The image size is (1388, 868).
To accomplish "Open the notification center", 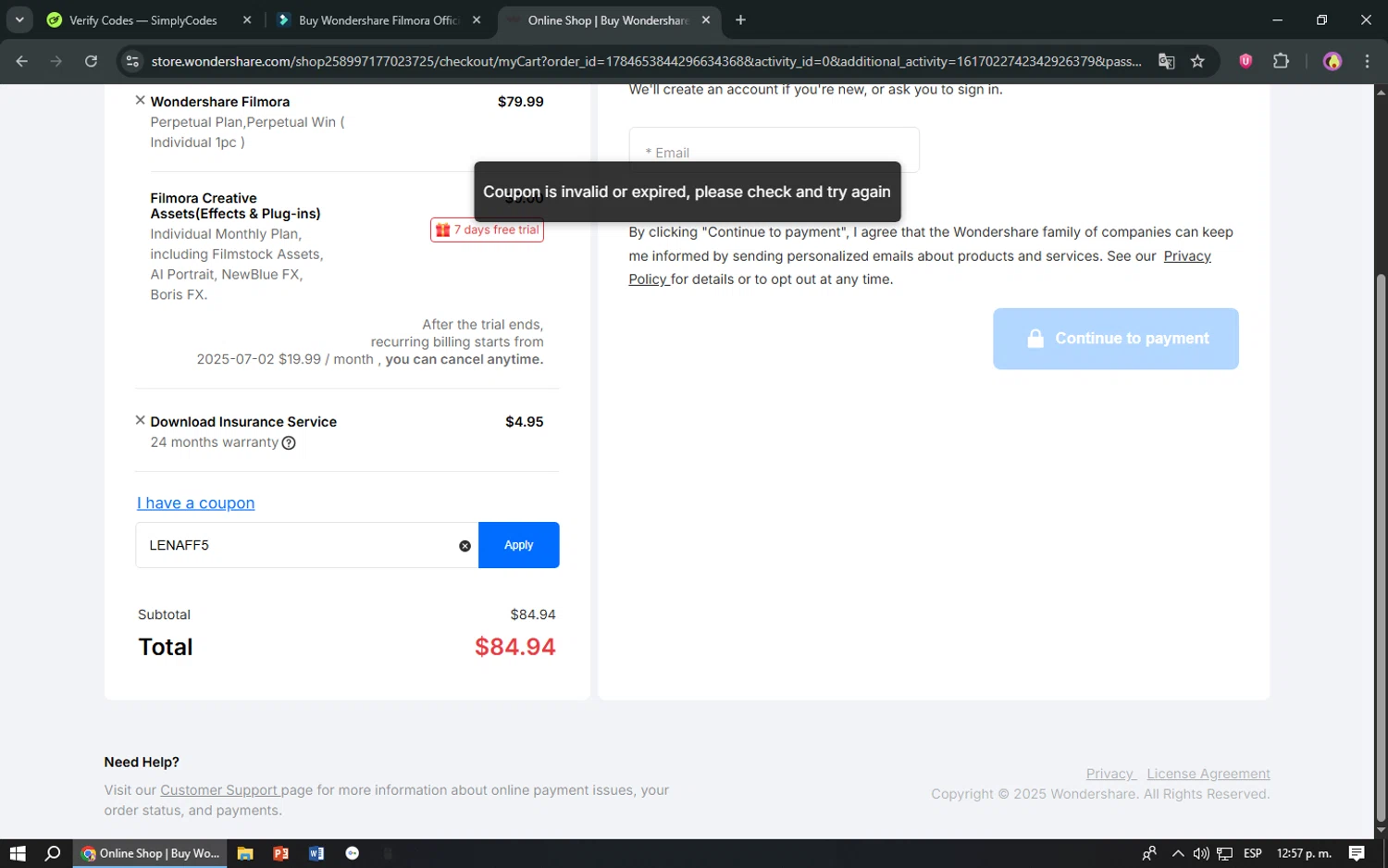I will click(x=1357, y=853).
